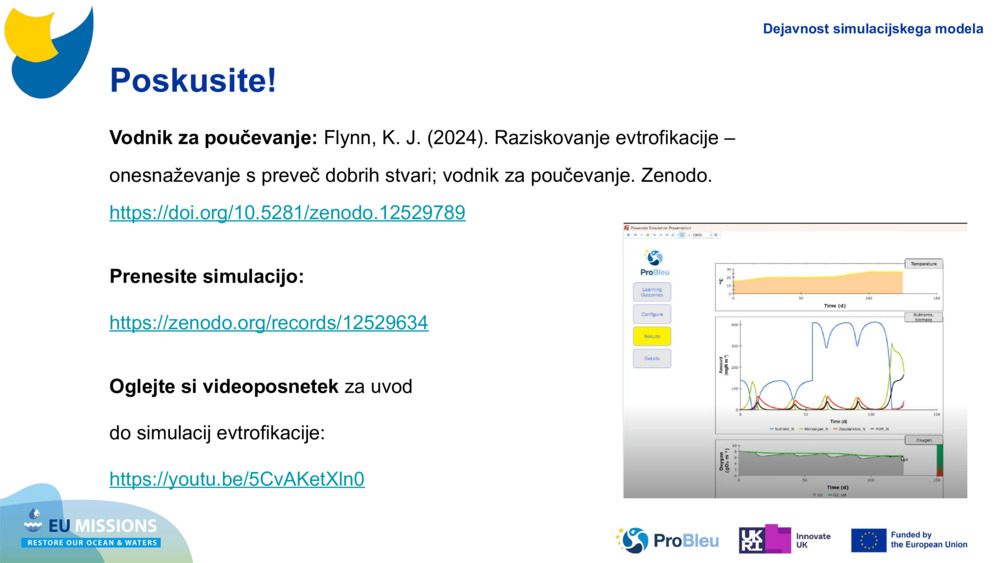Open the Zenodo DOI teaching guide link
Image resolution: width=1000 pixels, height=563 pixels.
point(287,213)
